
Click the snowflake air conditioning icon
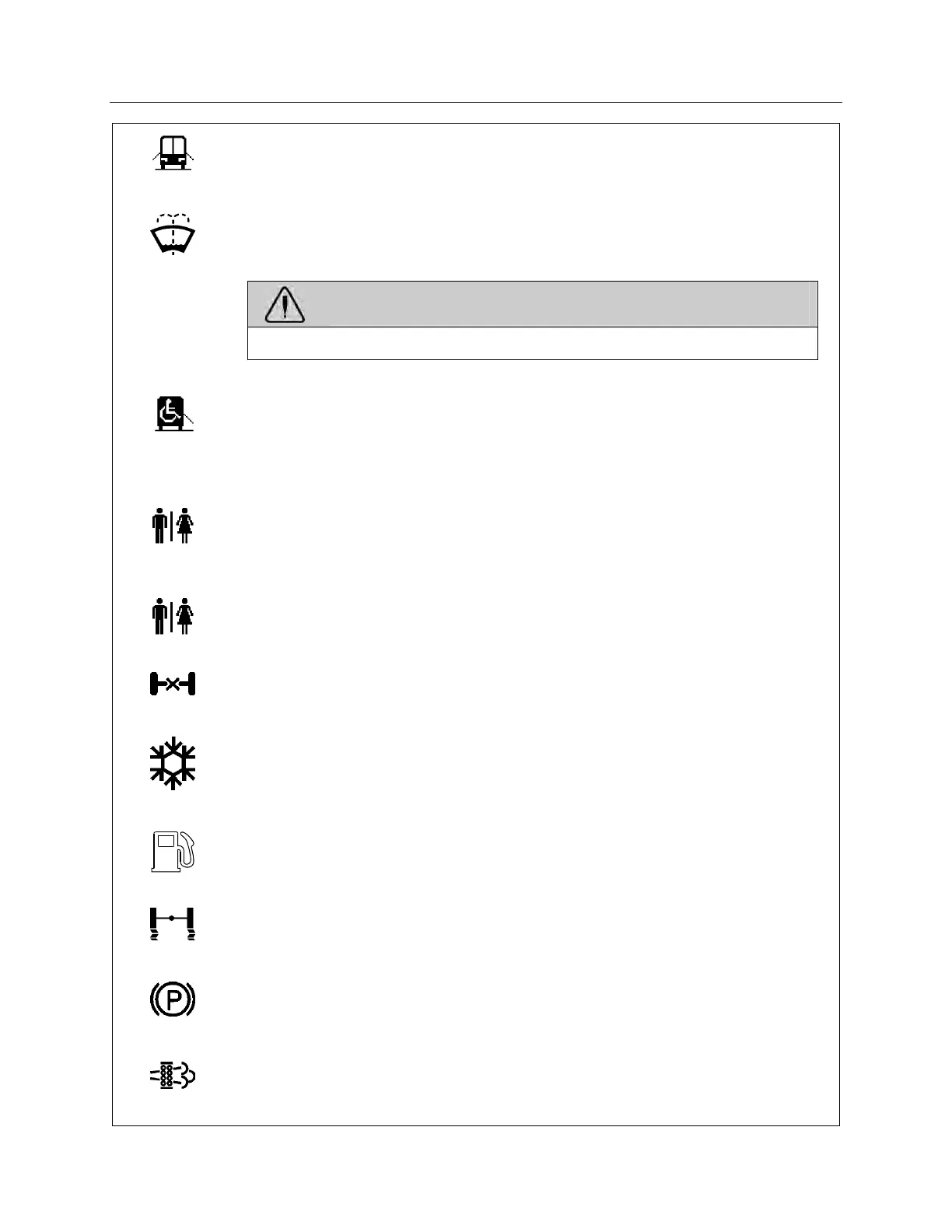pos(172,763)
